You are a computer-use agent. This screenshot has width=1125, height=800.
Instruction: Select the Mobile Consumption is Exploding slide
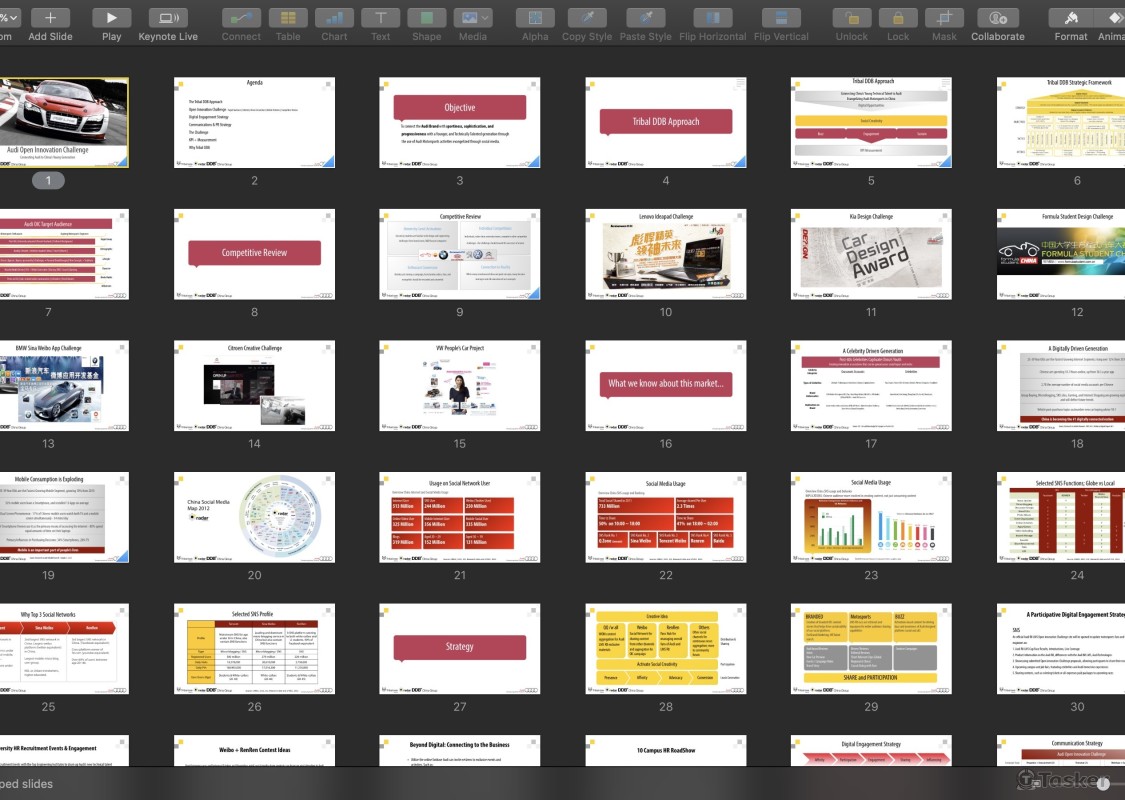pos(64,517)
